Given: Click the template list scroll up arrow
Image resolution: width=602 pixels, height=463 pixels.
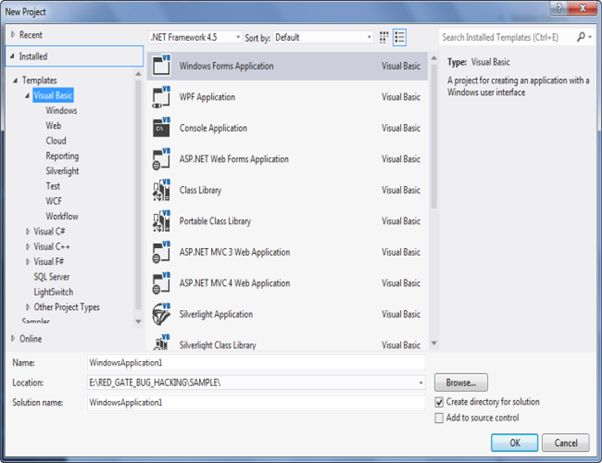Looking at the screenshot, I should click(x=434, y=58).
